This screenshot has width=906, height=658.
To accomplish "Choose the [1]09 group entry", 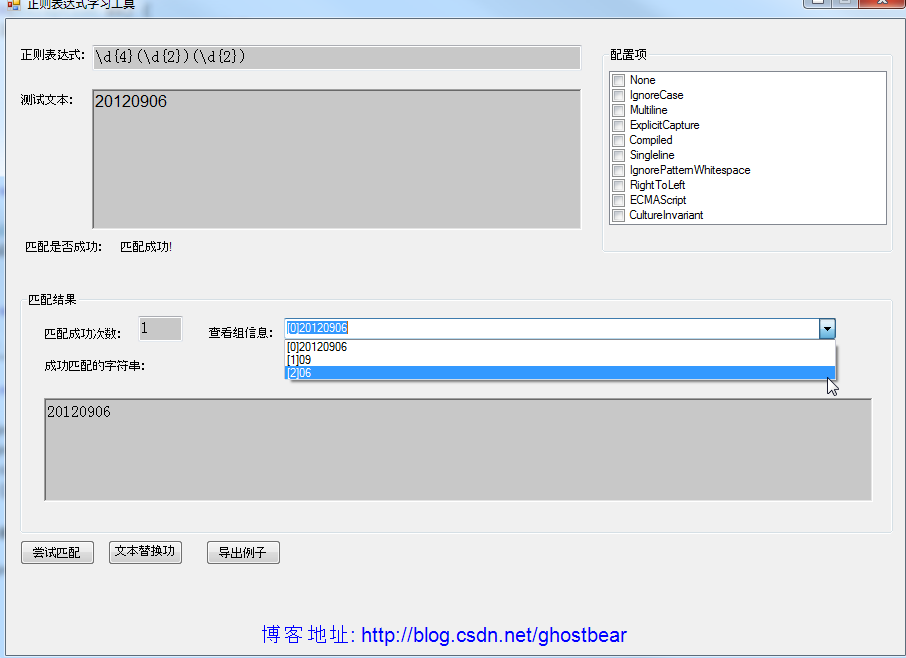I will 560,359.
